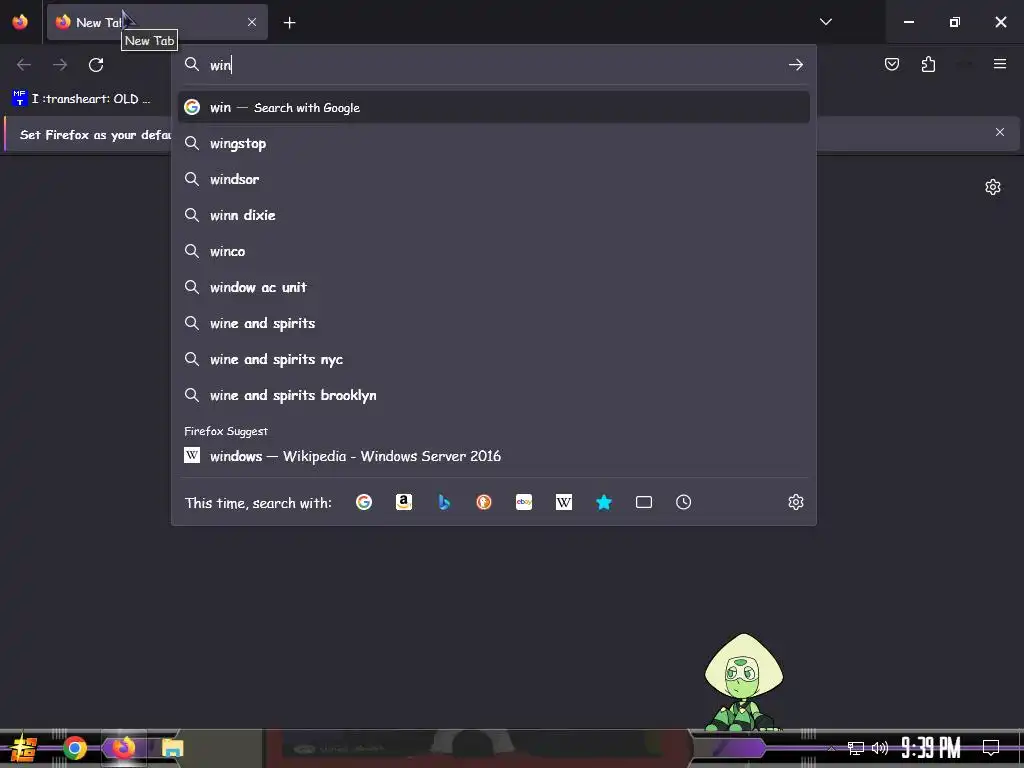Open the 9:39 PM clock

[931, 748]
